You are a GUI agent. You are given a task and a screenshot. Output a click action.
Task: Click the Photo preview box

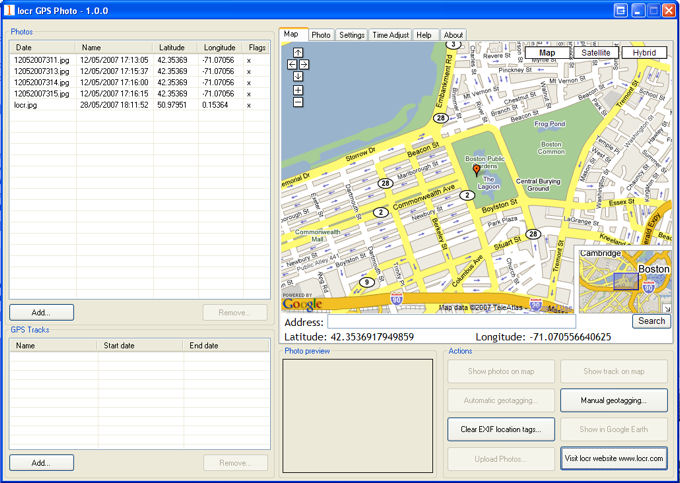358,416
